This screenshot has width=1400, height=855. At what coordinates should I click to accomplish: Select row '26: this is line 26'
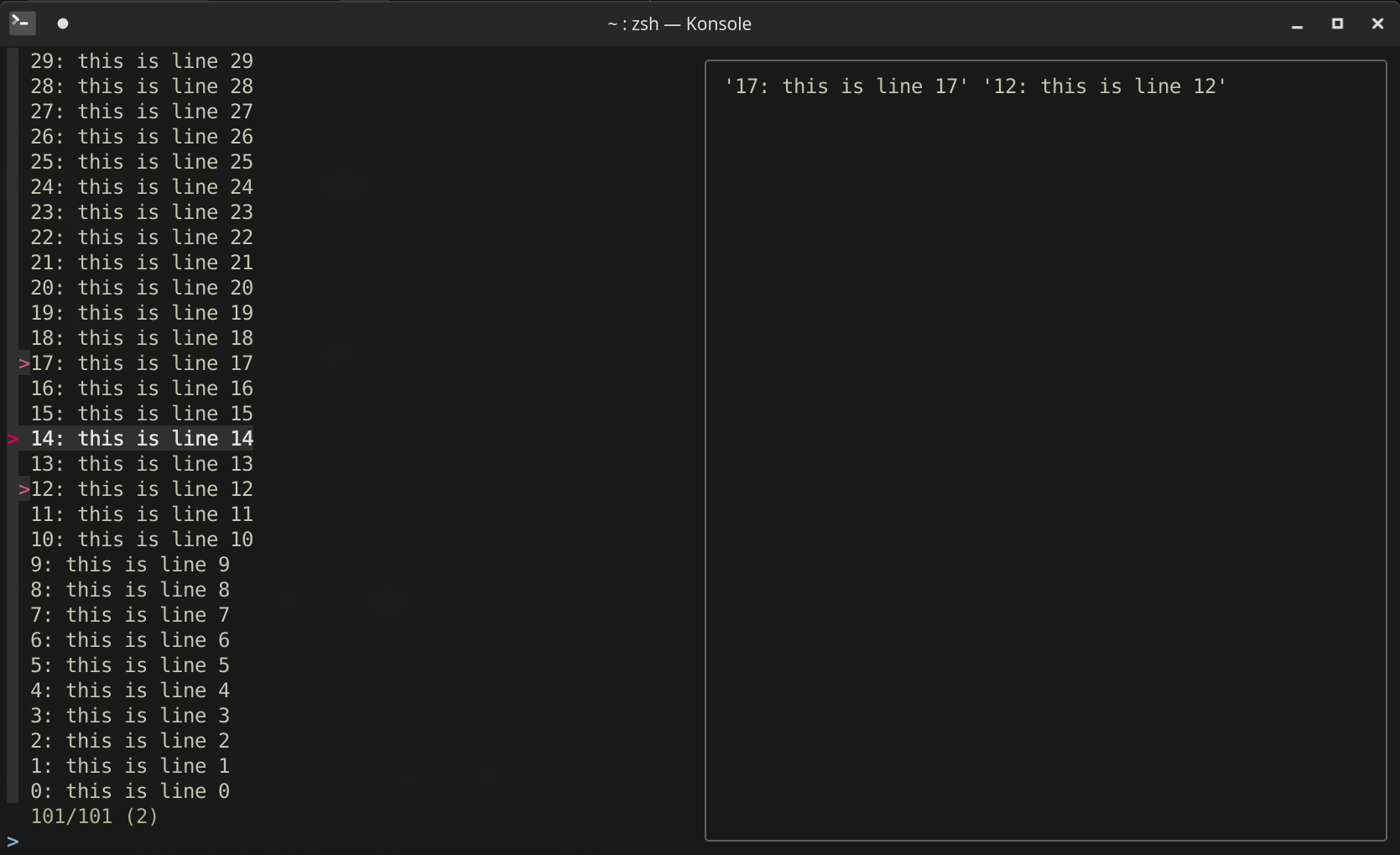click(x=142, y=137)
